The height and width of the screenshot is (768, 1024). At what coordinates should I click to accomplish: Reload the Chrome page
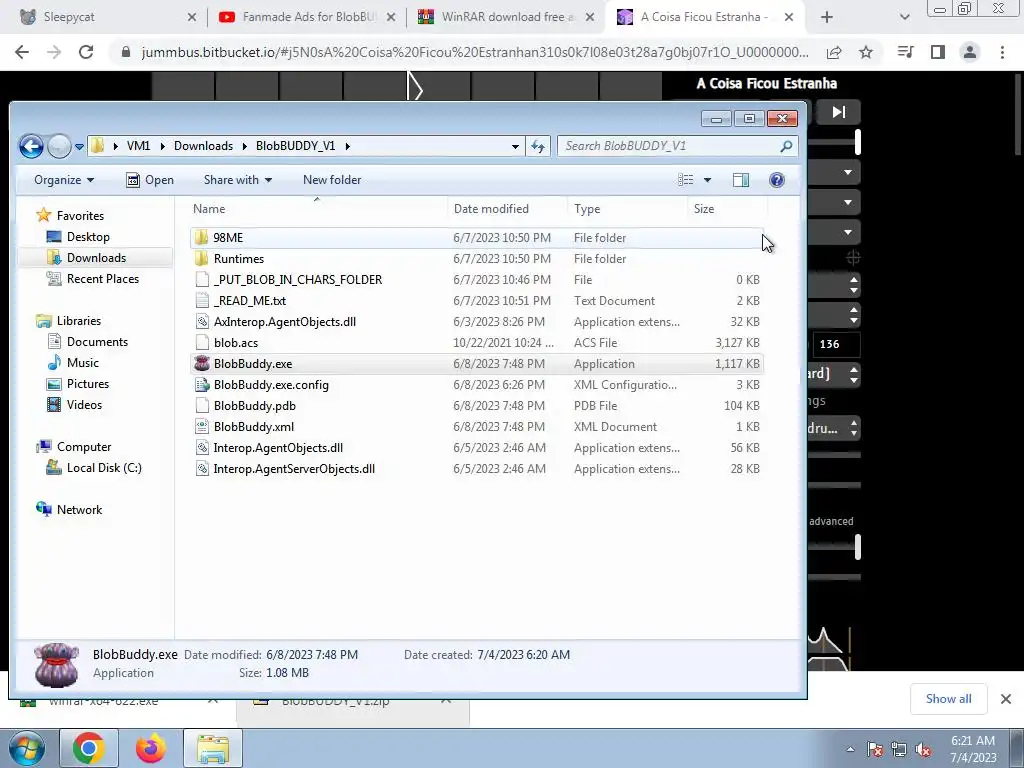coord(86,52)
